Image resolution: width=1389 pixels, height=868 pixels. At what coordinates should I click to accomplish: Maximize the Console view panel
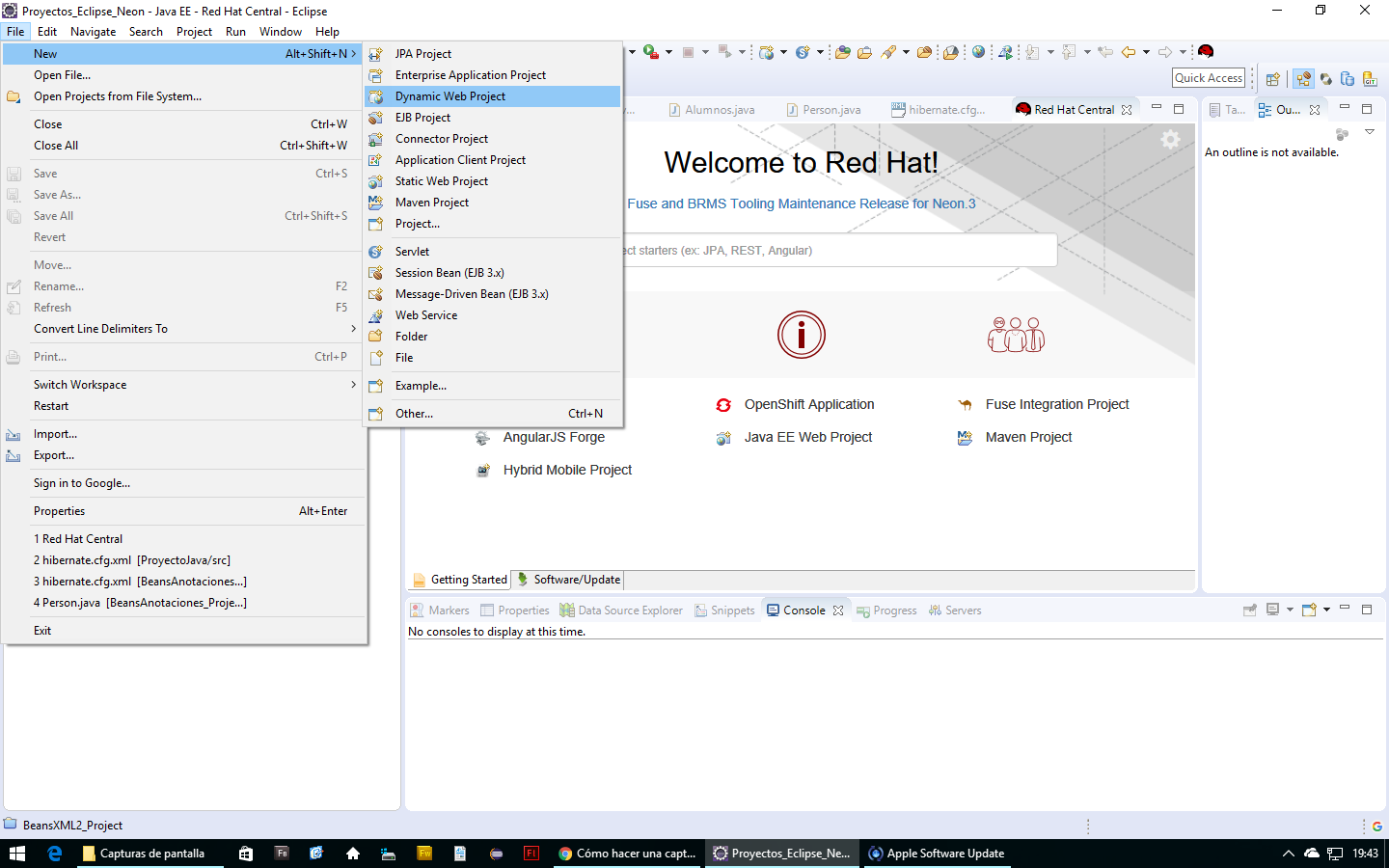(x=1367, y=610)
